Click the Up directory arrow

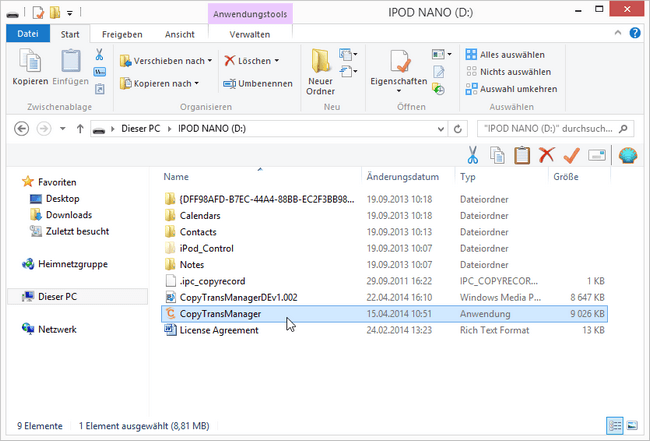click(80, 129)
